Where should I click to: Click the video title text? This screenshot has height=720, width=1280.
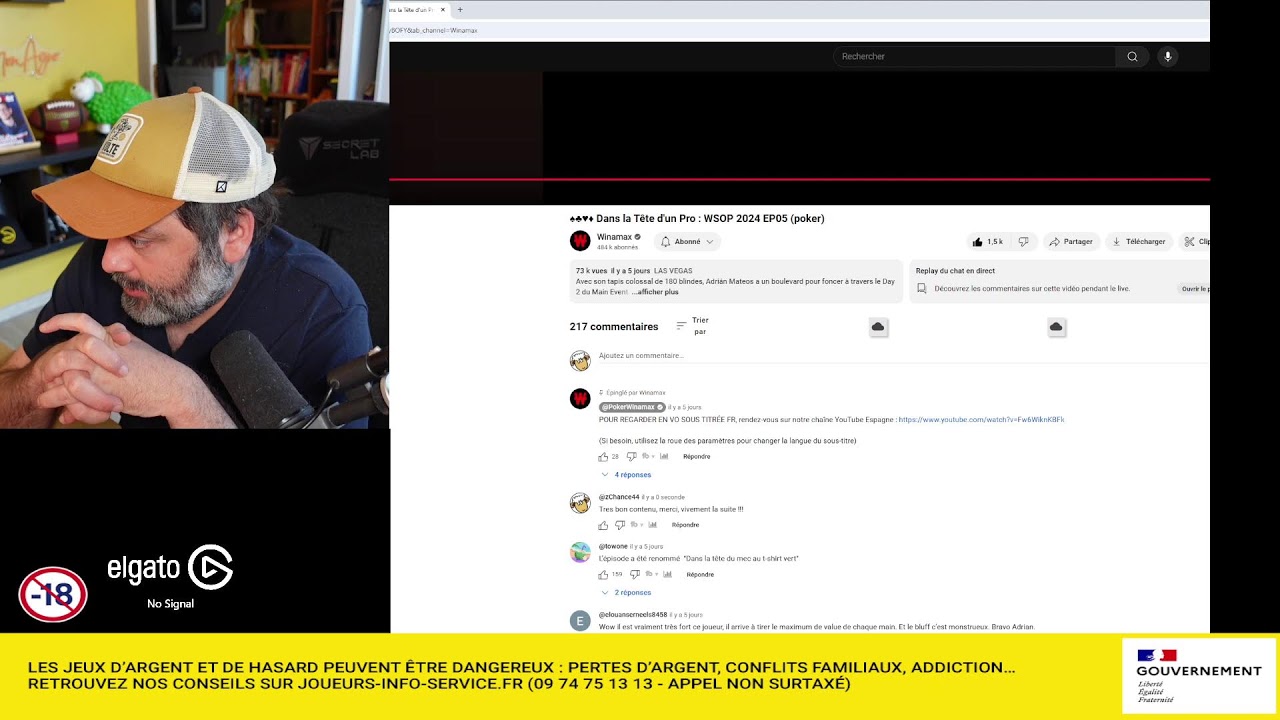(x=697, y=219)
